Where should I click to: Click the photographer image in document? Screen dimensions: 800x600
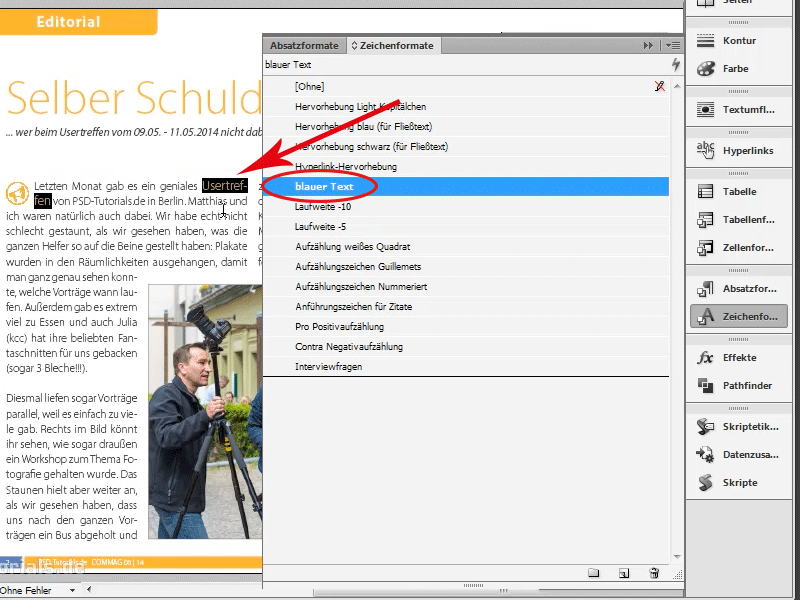click(x=205, y=411)
